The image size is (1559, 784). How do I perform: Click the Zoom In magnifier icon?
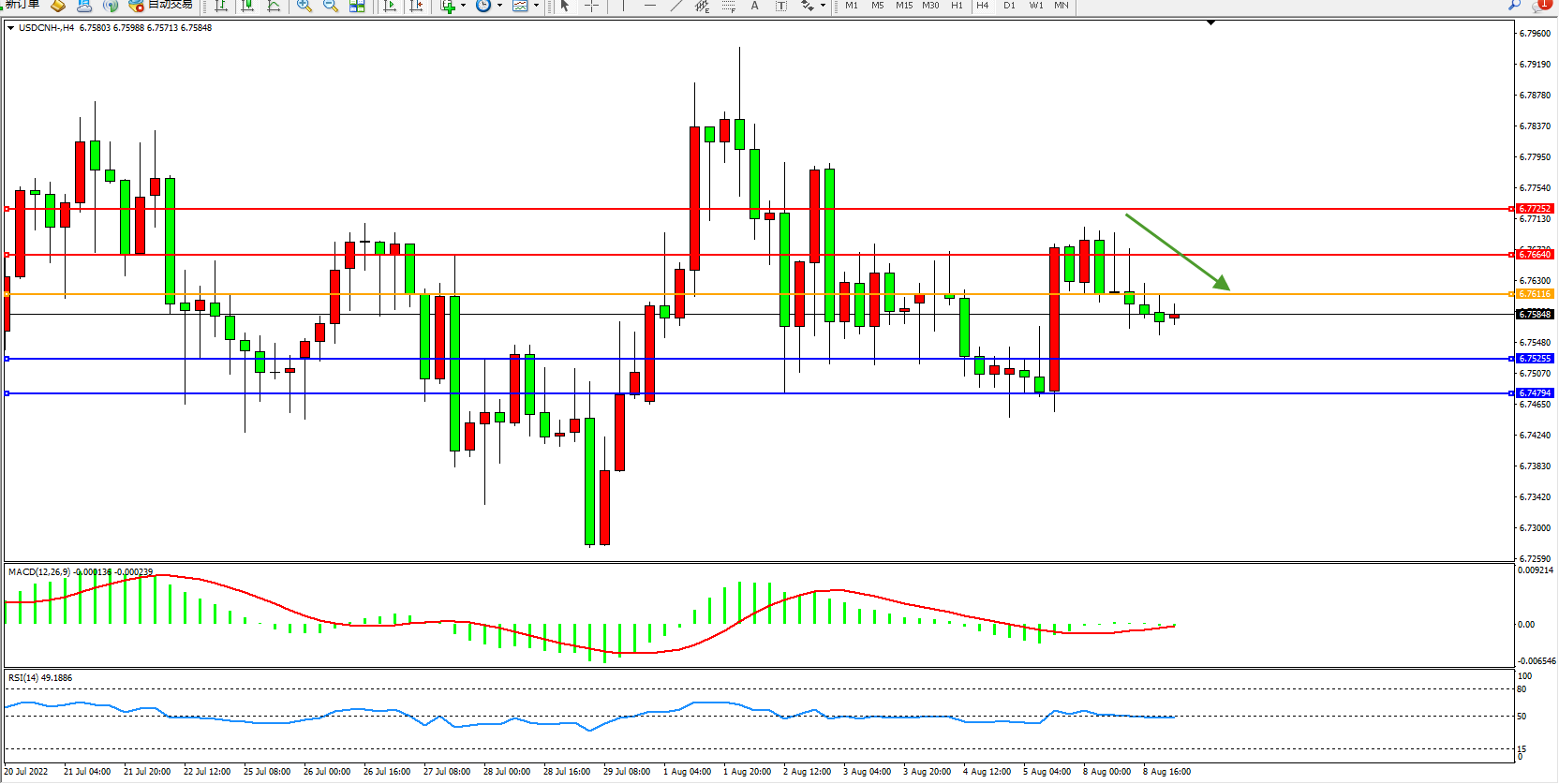pos(304,6)
